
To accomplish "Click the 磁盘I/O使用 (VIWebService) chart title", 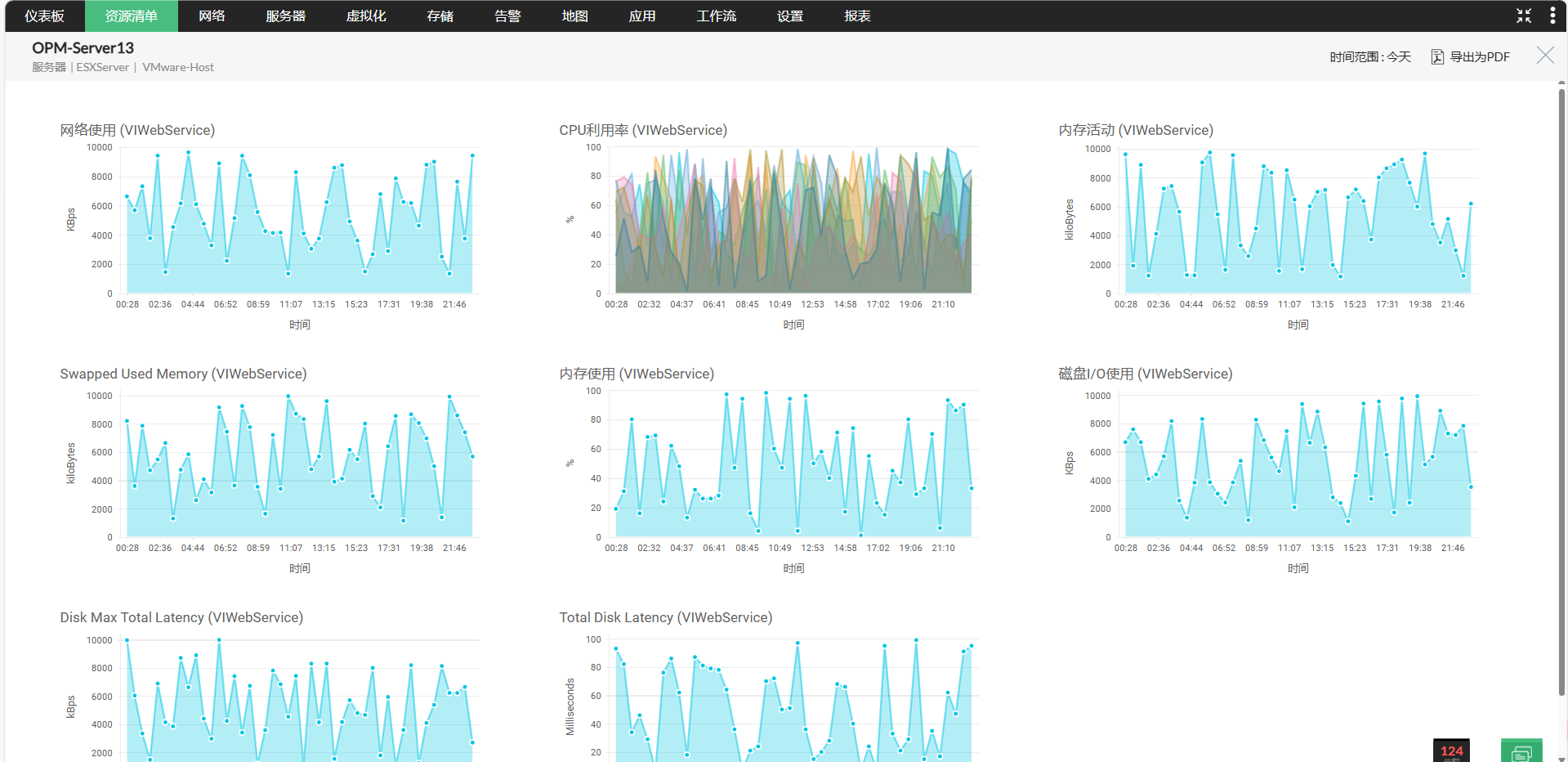I will point(1146,374).
